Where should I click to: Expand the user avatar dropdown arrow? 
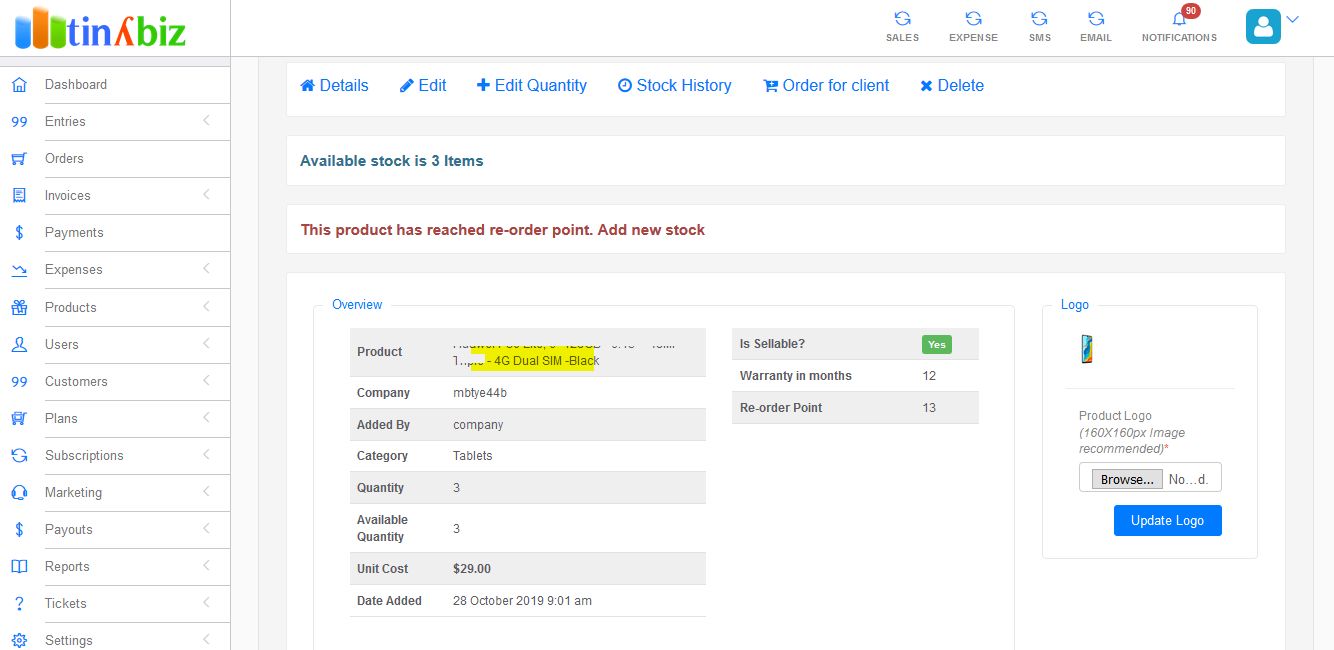click(1292, 19)
